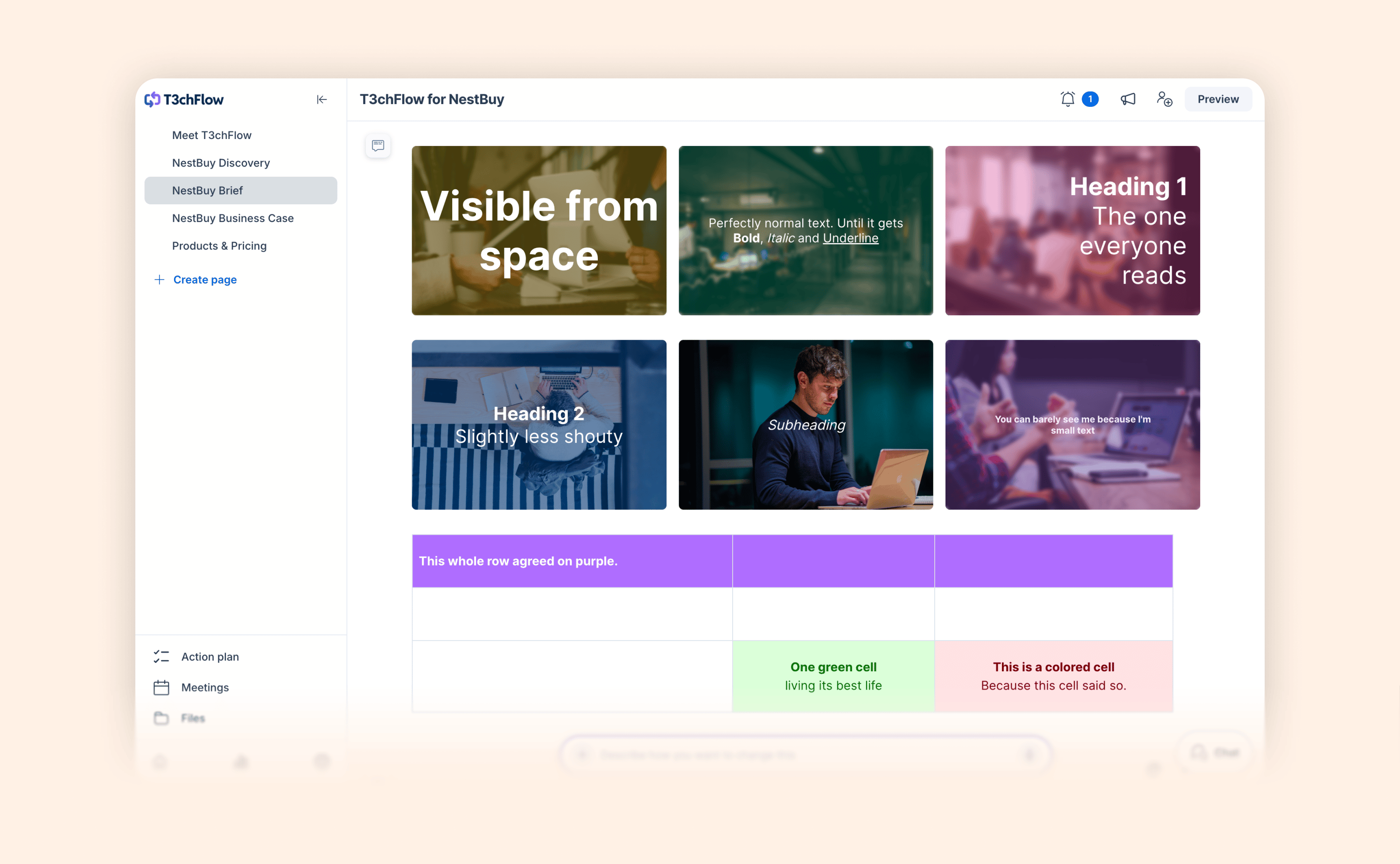Click the T3chFlow for NestBuy title

(431, 99)
